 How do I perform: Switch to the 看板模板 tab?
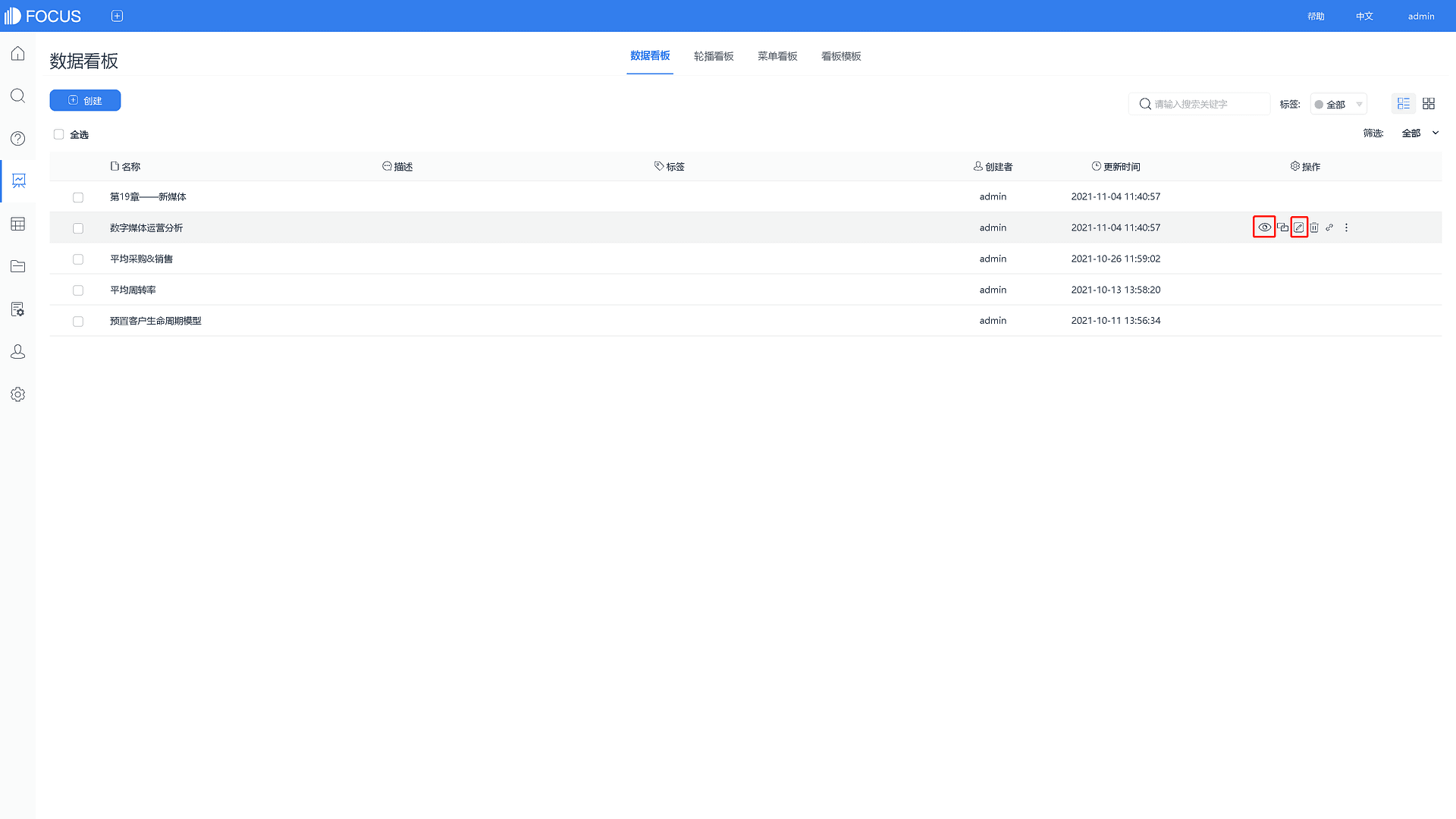tap(841, 56)
